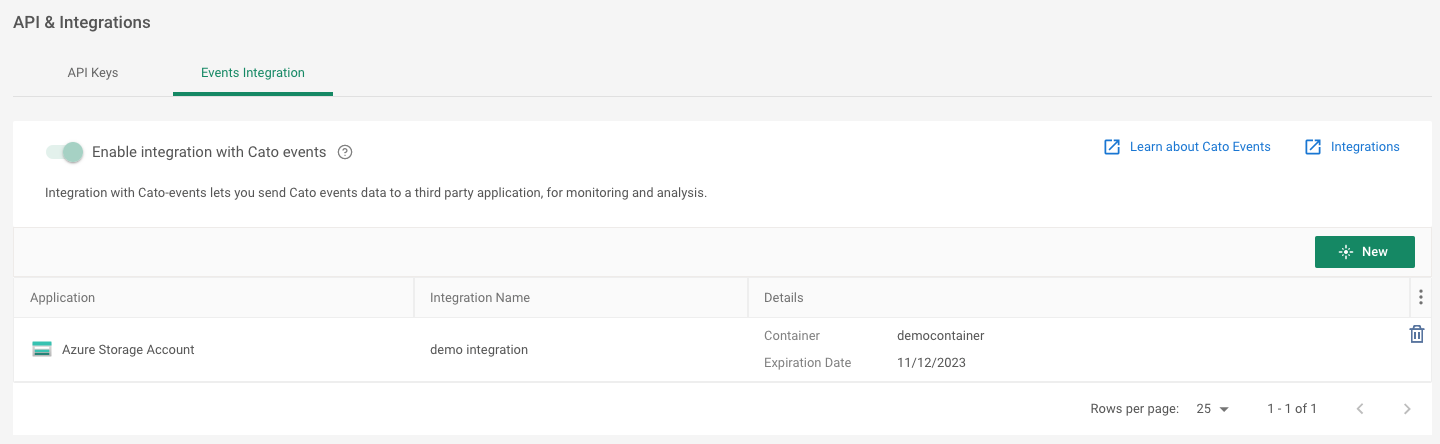Click the Details column header
The image size is (1440, 444).
(x=784, y=298)
